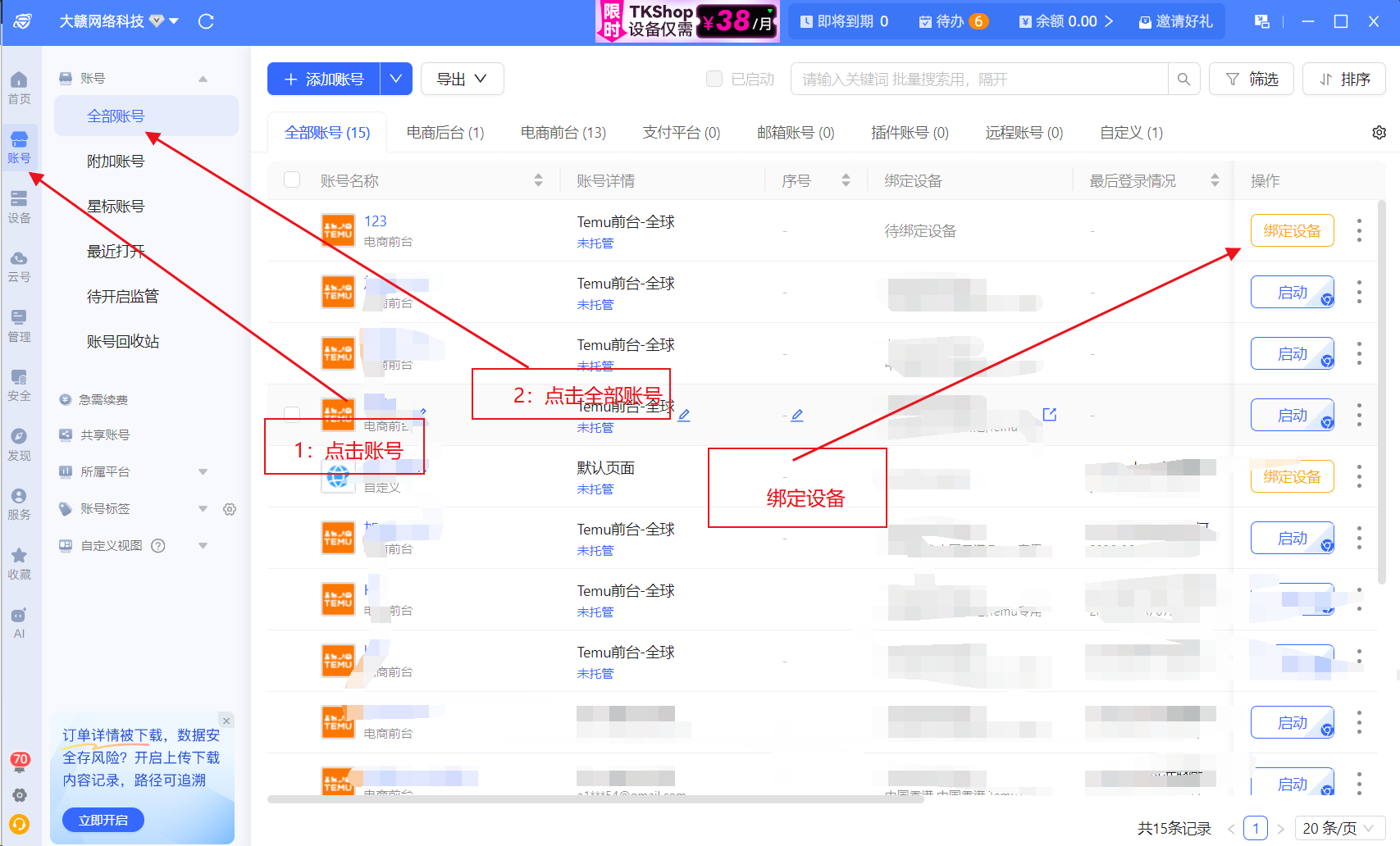Expand the 导出 dropdown
1400x846 pixels.
[462, 79]
